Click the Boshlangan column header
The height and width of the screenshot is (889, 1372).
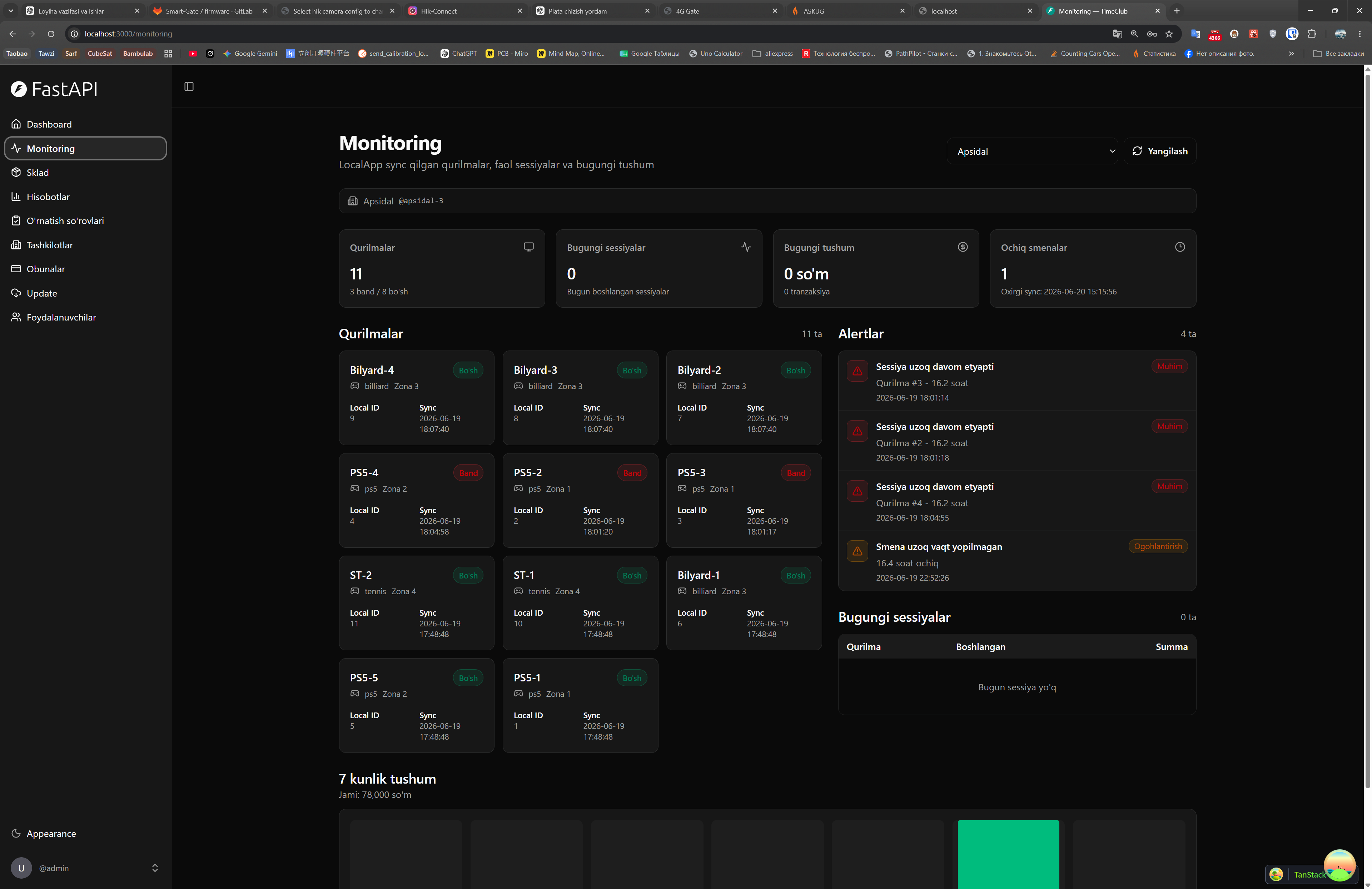(980, 647)
